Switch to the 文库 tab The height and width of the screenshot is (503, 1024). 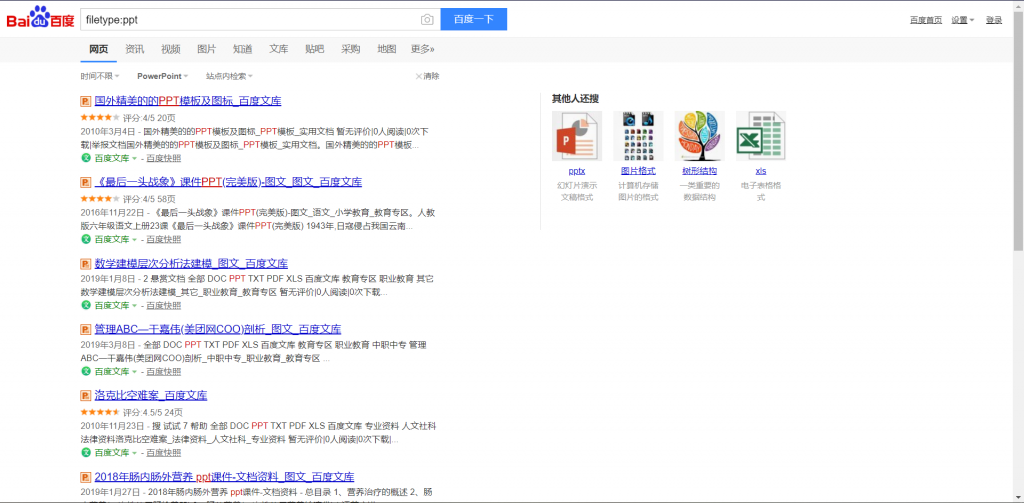pyautogui.click(x=279, y=49)
